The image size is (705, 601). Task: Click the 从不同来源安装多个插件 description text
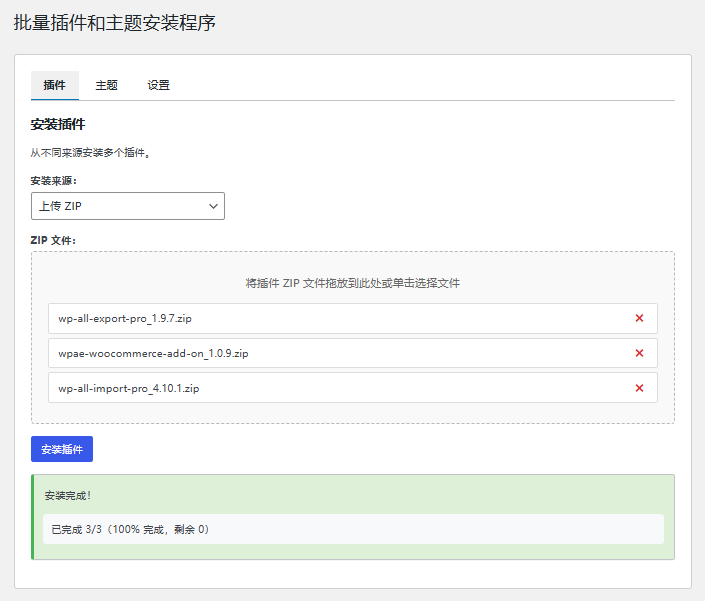click(x=90, y=153)
